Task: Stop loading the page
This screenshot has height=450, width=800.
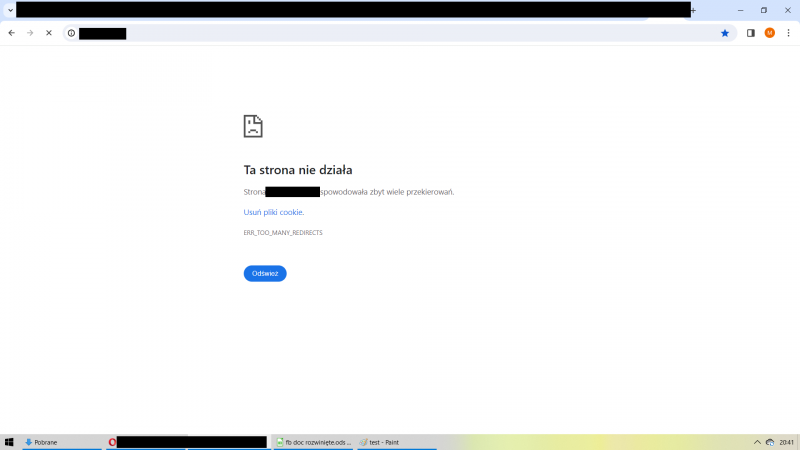Action: 49,33
